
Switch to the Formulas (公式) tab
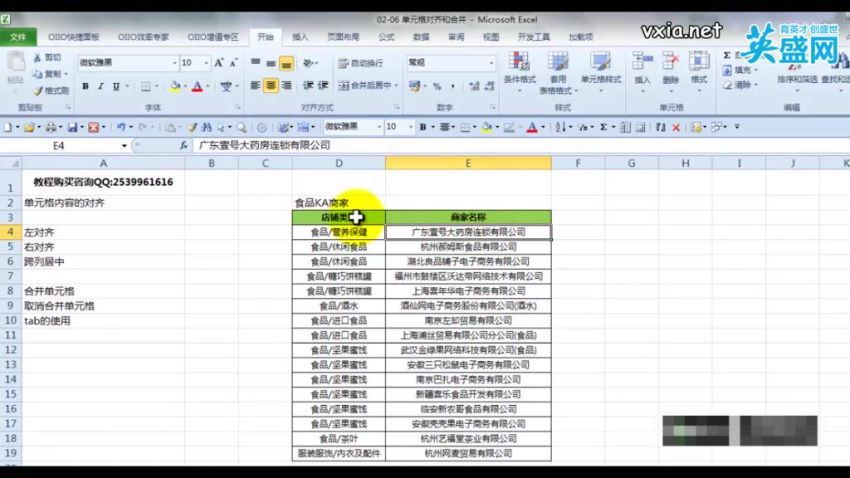click(386, 37)
